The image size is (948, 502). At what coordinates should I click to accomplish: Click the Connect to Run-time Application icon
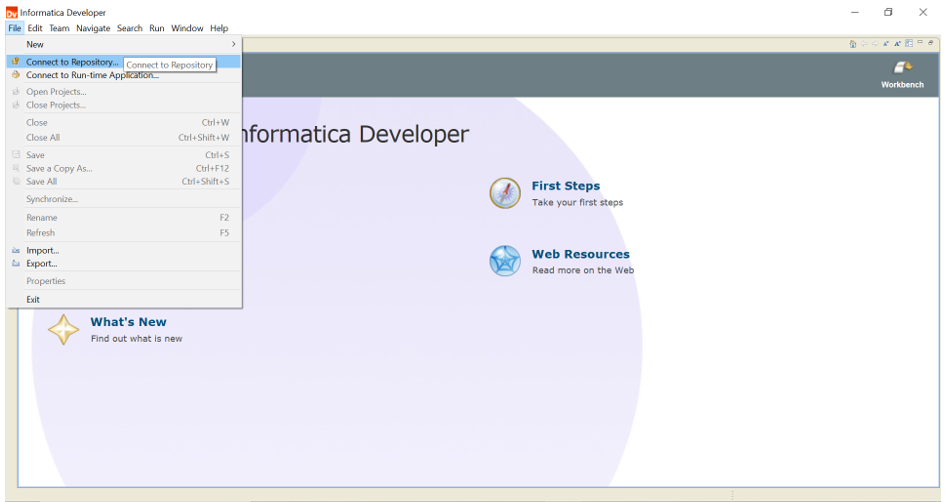tap(16, 74)
